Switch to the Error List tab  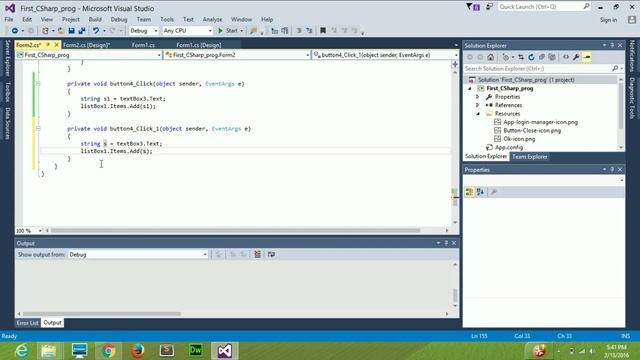coord(27,323)
